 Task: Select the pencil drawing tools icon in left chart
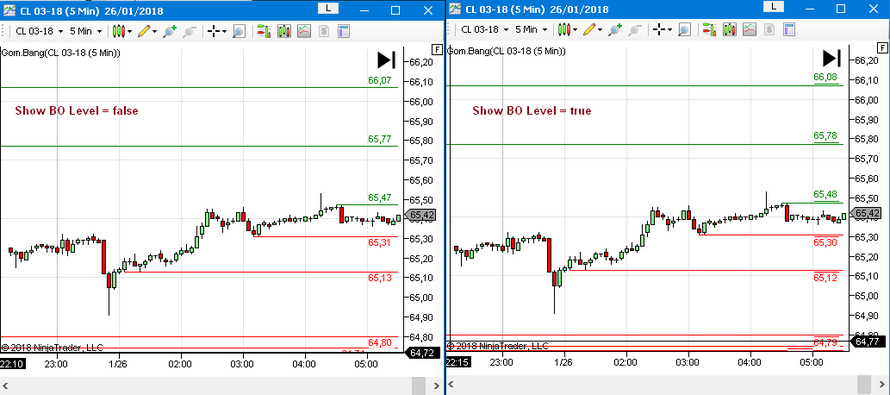(x=144, y=31)
